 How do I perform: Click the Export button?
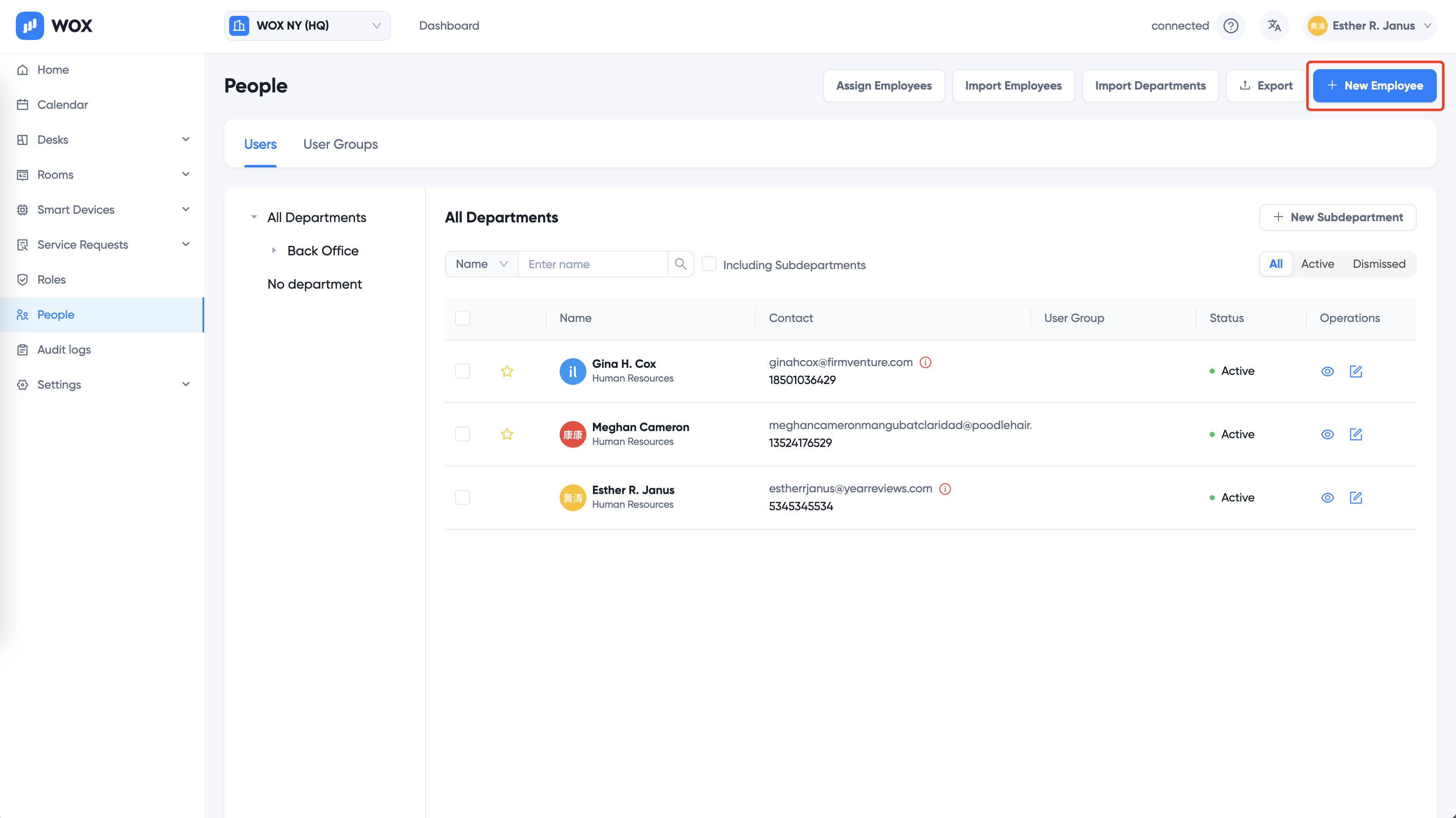[1266, 86]
